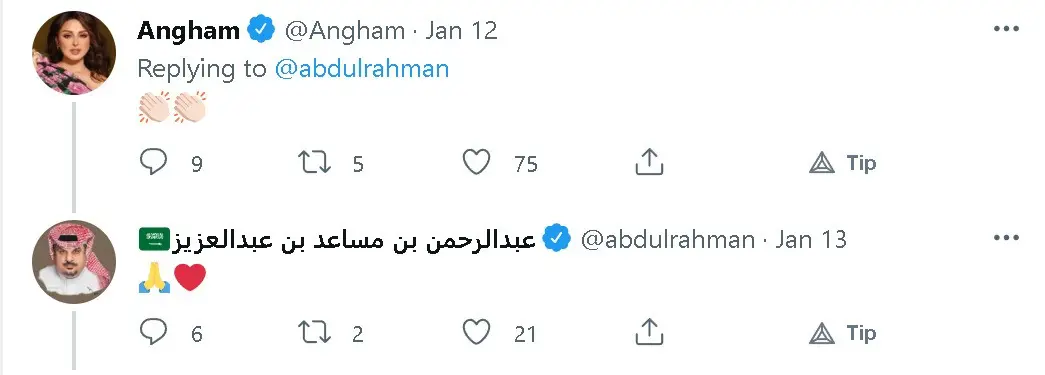This screenshot has width=1045, height=375.
Task: Reply to abdulrahman's tweet with 6 replies
Action: 153,332
